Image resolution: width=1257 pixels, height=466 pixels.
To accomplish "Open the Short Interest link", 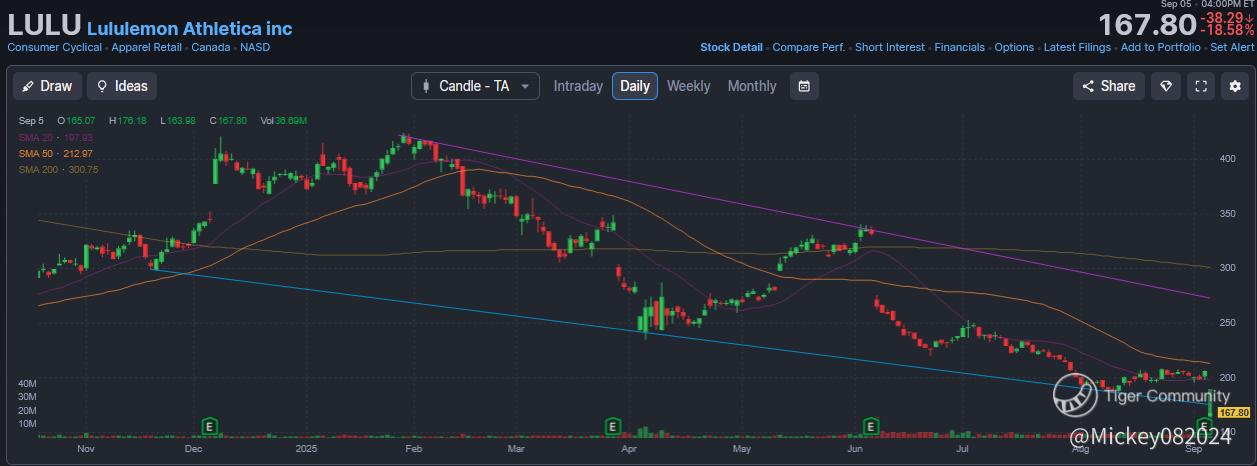I will point(890,47).
